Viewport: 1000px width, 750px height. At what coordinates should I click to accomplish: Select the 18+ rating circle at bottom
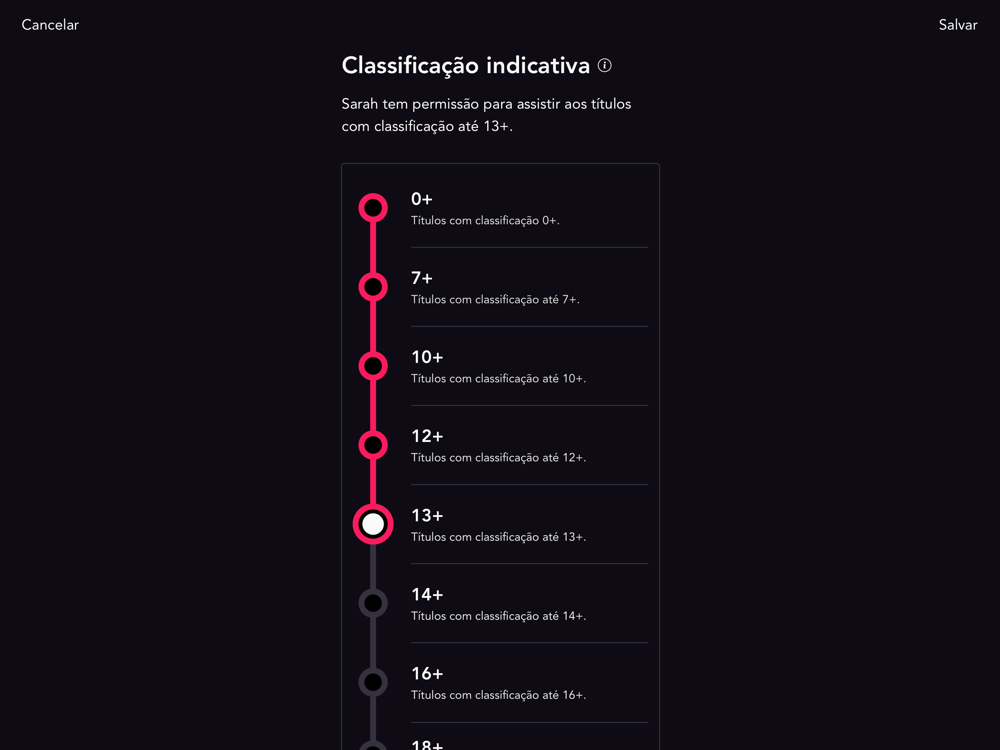[373, 746]
